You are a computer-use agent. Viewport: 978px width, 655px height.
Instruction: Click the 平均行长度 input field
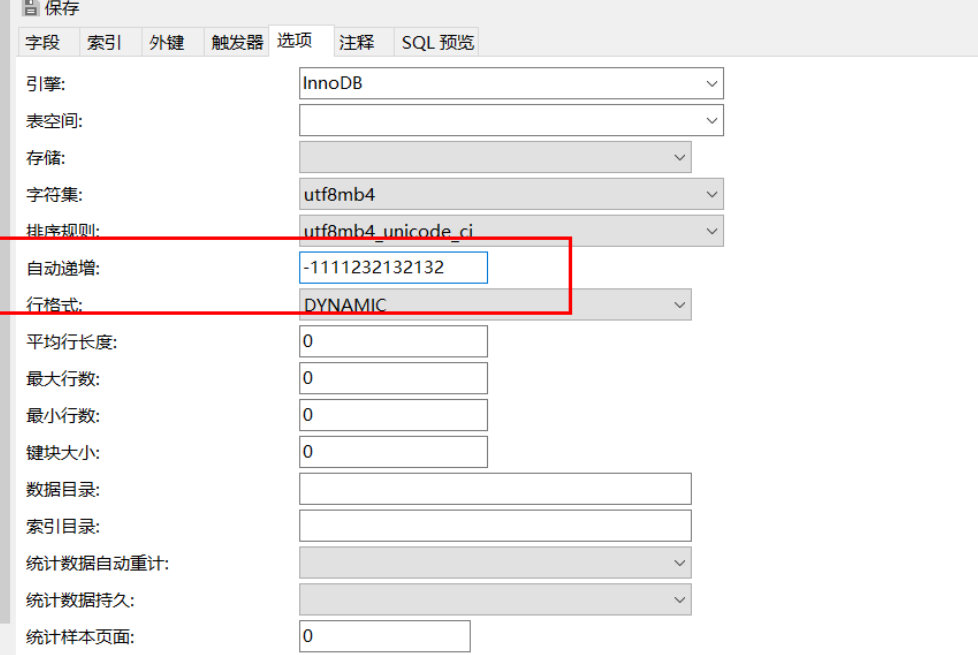[393, 341]
